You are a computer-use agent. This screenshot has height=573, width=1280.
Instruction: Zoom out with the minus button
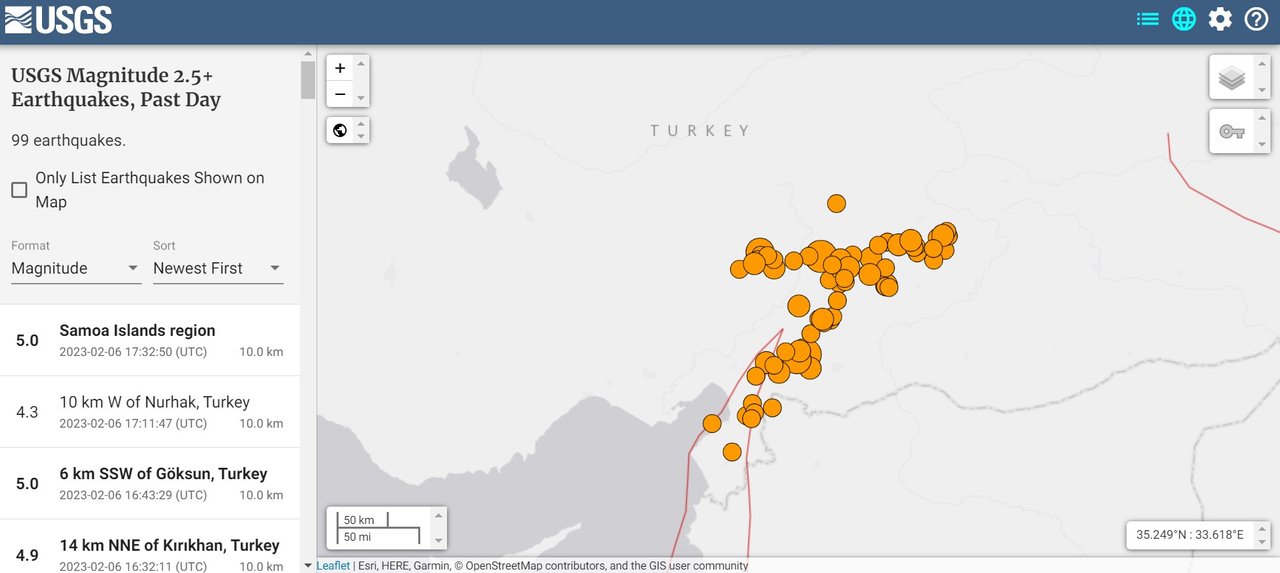[340, 94]
